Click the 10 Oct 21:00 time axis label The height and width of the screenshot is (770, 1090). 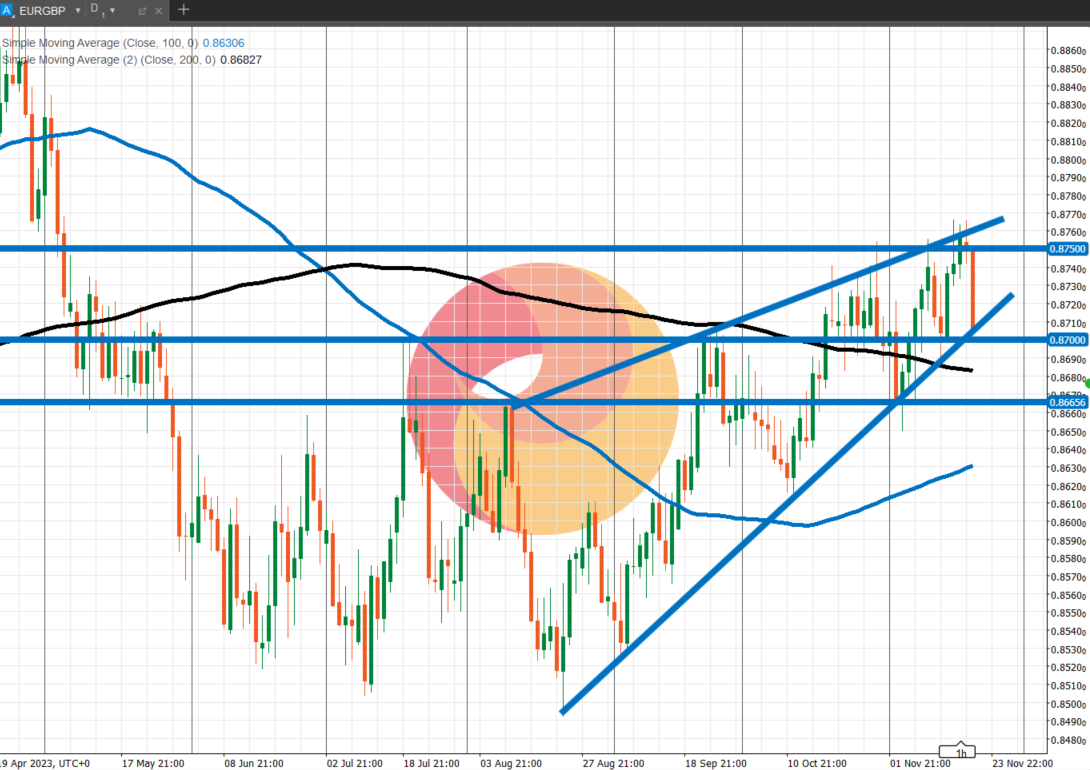[817, 763]
